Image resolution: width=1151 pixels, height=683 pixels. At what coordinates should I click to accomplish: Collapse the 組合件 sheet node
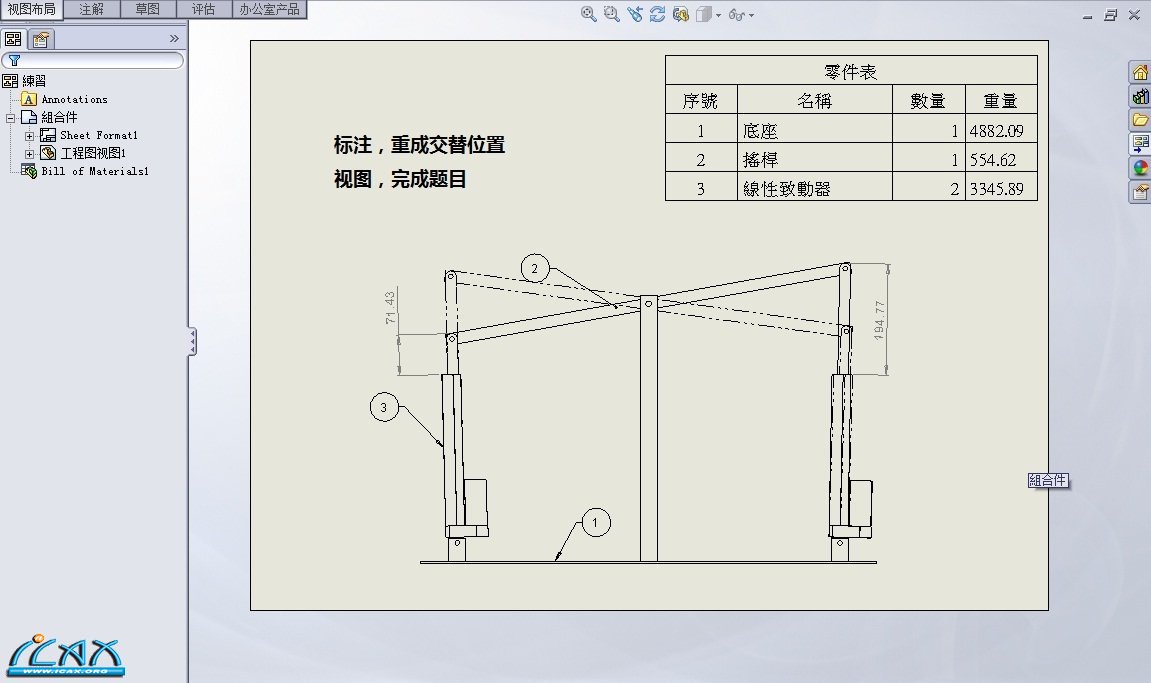[x=10, y=118]
